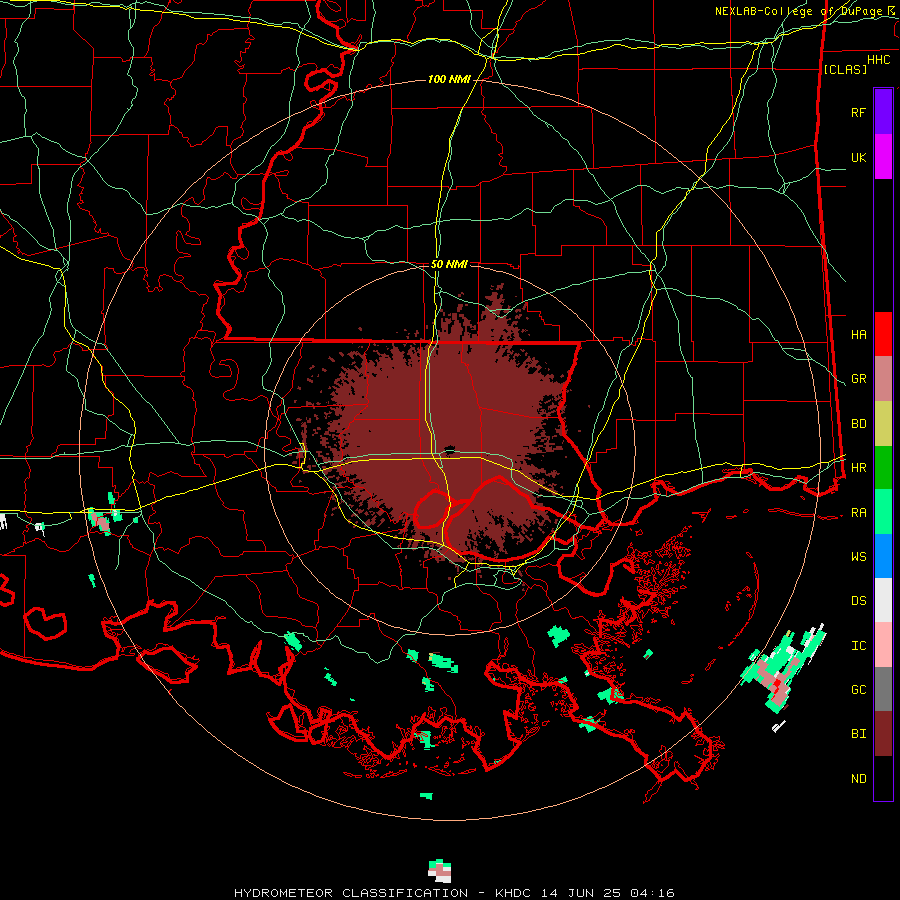Click the pink GR graupel swatch

[x=883, y=379]
